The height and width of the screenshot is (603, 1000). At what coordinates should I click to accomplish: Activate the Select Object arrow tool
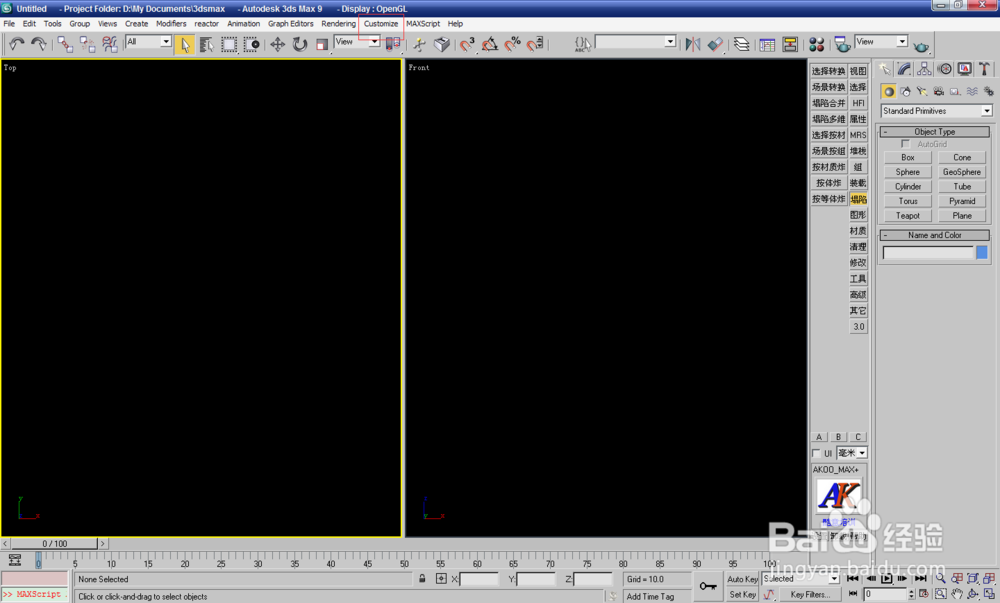(185, 44)
